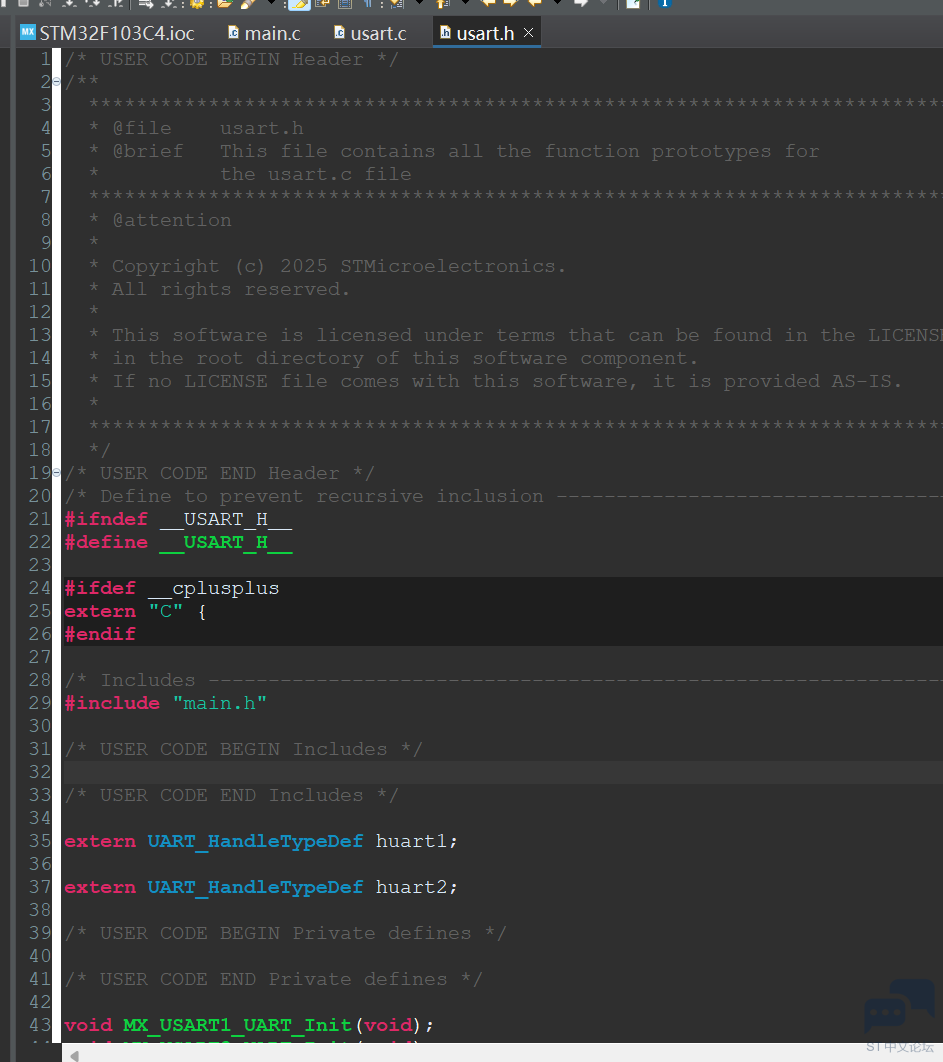Click the '@brief' comment line
The height and width of the screenshot is (1062, 943).
click(x=454, y=151)
